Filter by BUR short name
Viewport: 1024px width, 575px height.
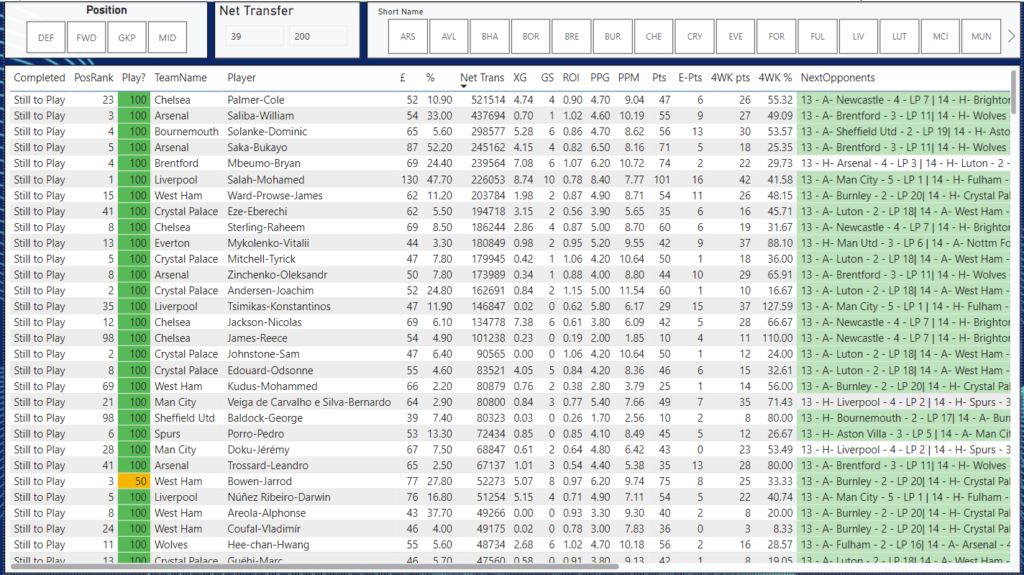613,37
